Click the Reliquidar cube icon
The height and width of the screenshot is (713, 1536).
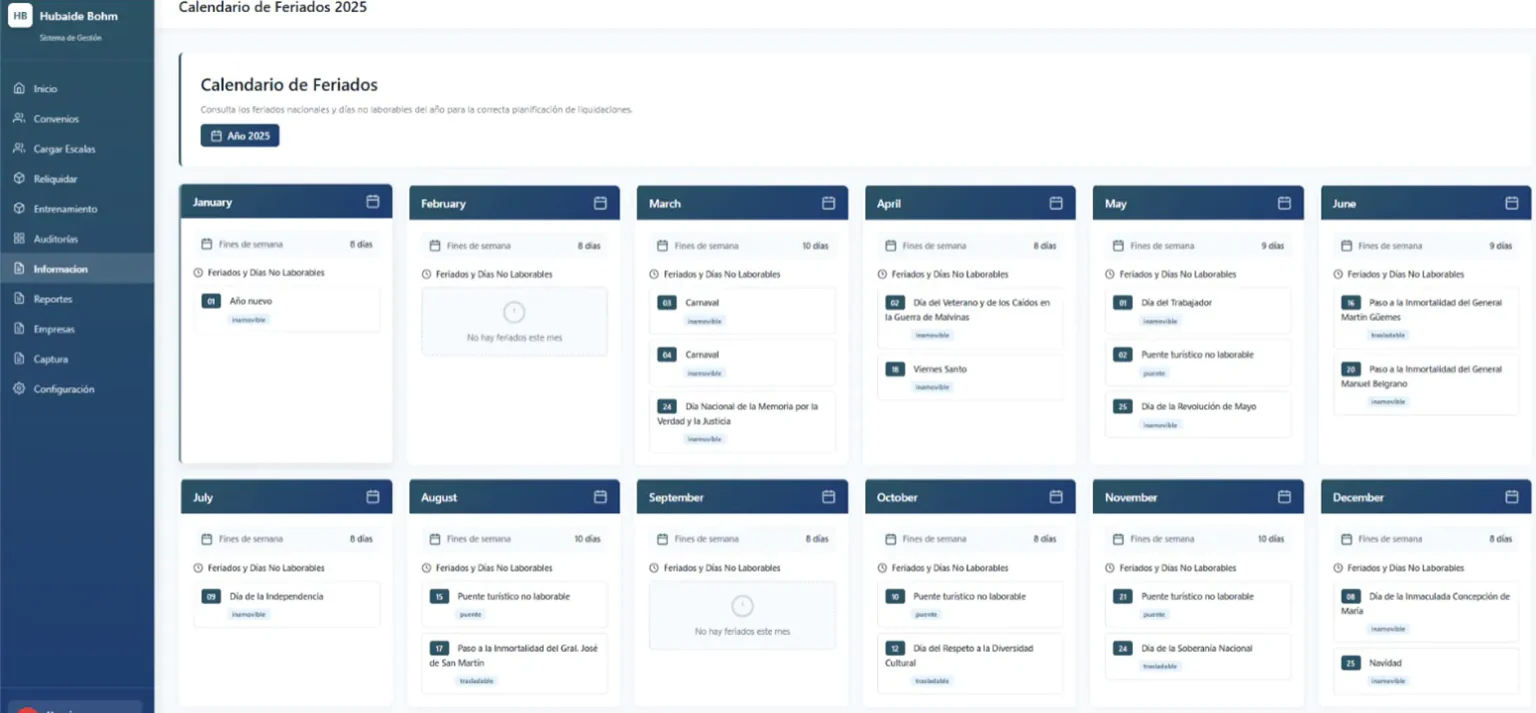tap(19, 179)
